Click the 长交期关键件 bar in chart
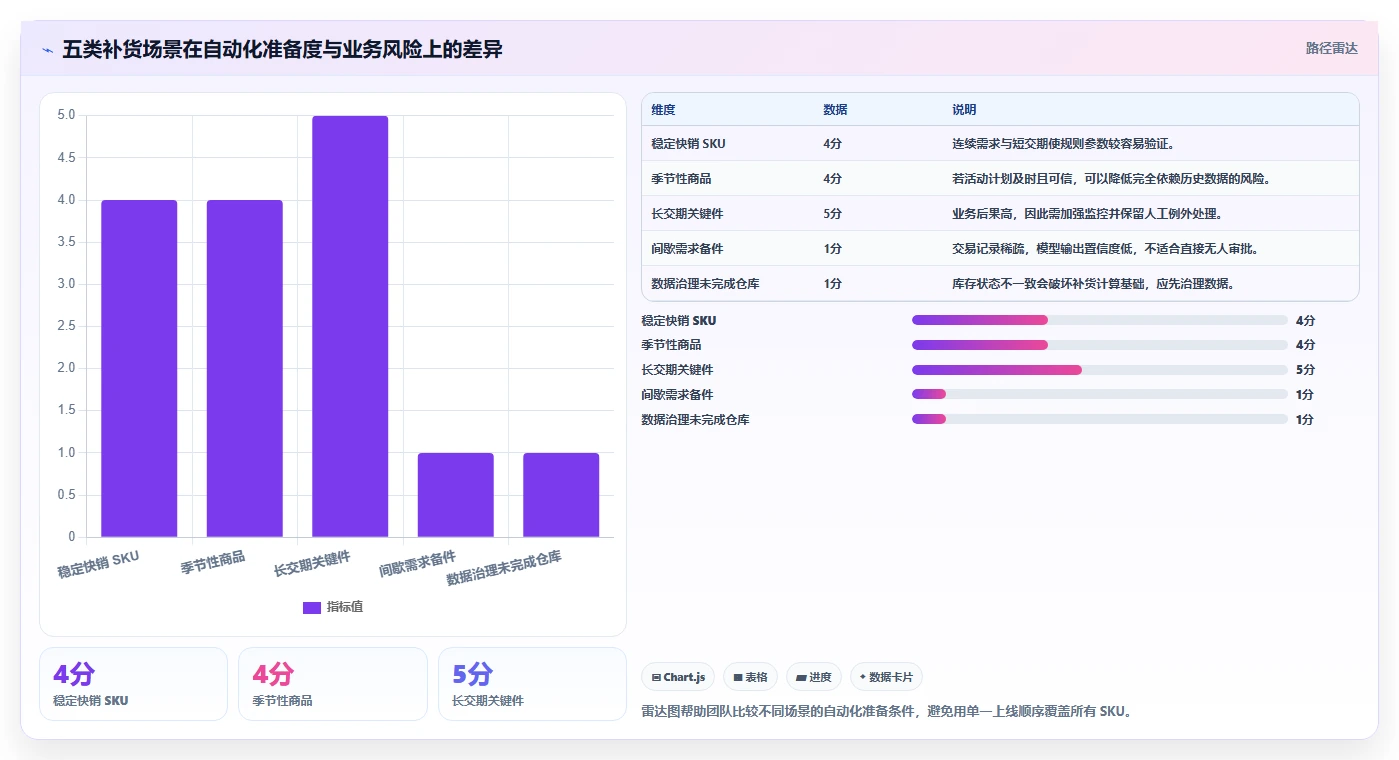This screenshot has width=1399, height=760. coord(350,326)
